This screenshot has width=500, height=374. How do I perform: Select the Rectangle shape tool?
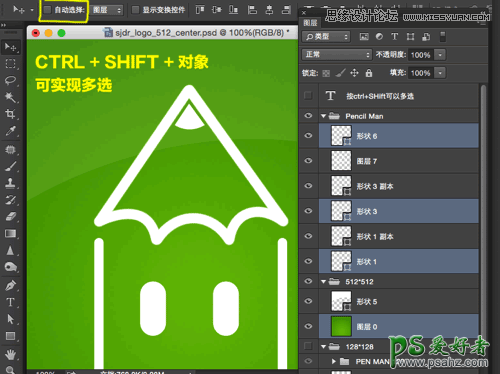pos(10,336)
